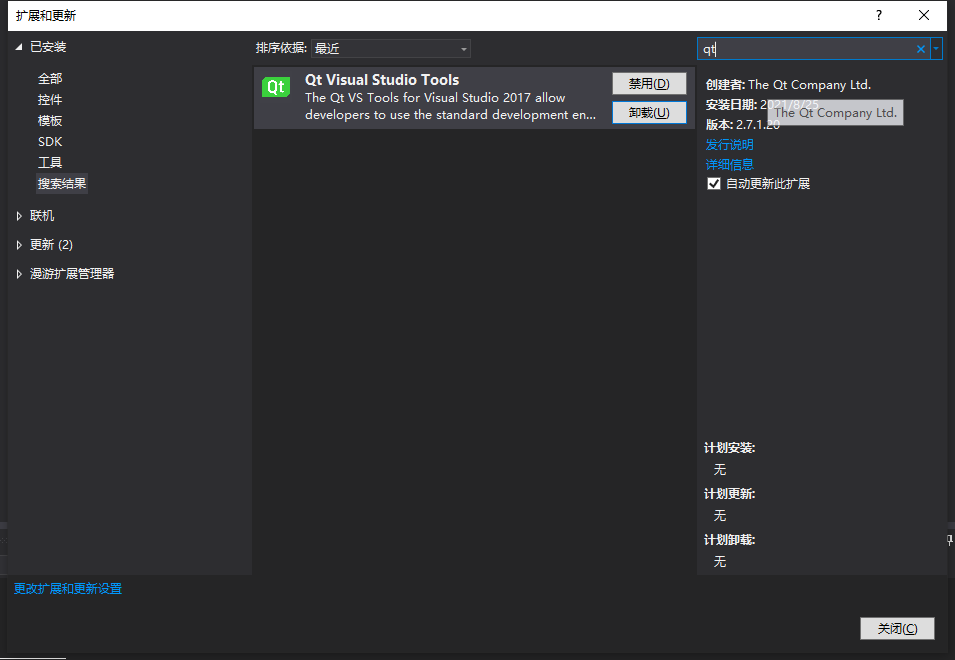This screenshot has height=660, width=955.
Task: Click the 计划卸载 label
Action: 729,540
